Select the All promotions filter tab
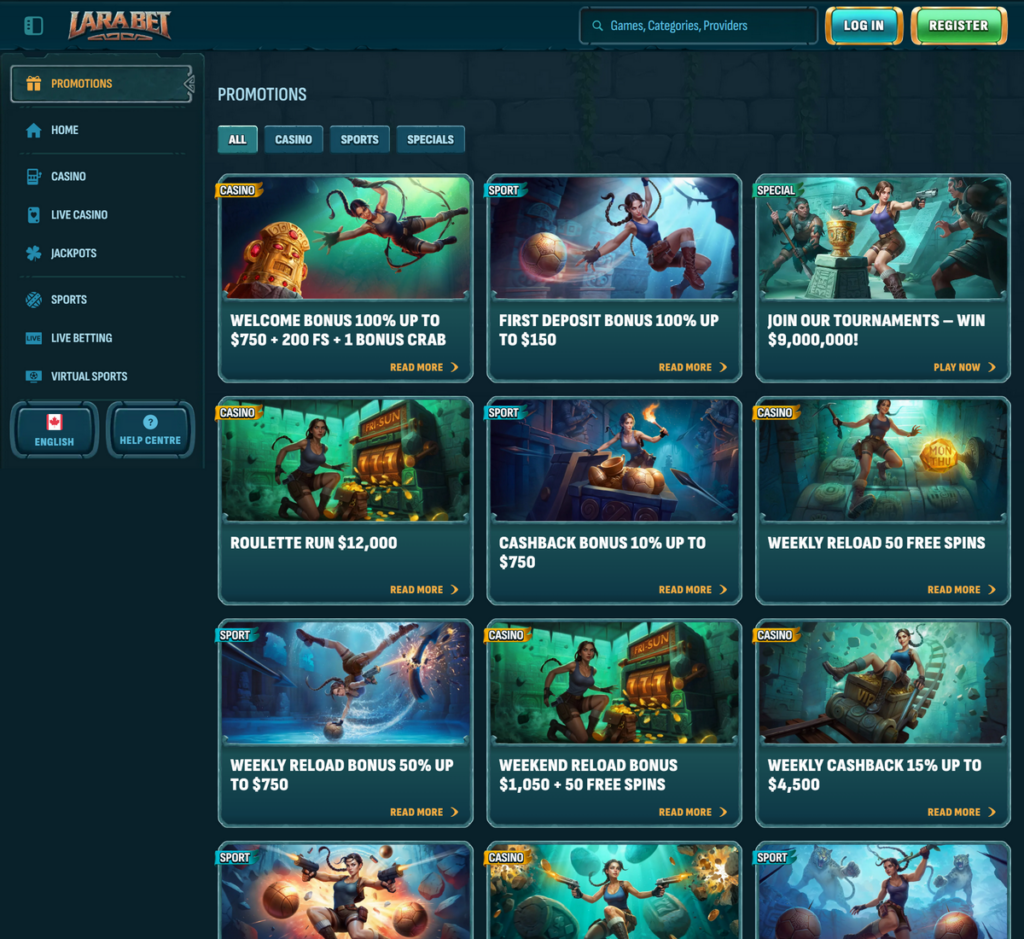 point(238,140)
